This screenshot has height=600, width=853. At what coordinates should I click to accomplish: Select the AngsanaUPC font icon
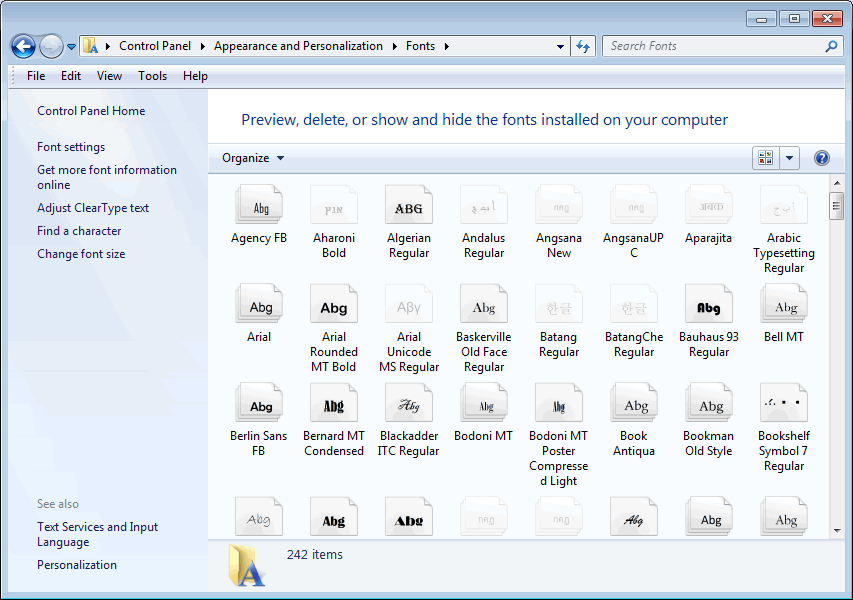pos(634,205)
